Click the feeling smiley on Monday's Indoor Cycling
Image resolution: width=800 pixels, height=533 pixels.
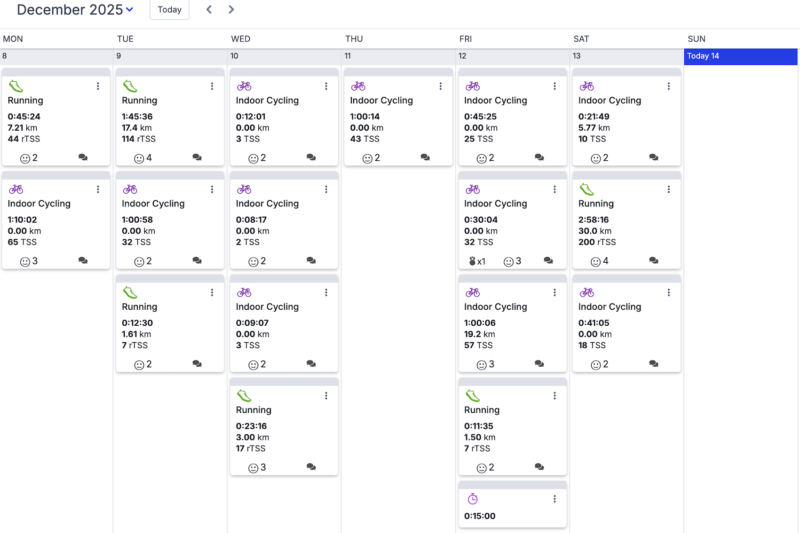(25, 262)
